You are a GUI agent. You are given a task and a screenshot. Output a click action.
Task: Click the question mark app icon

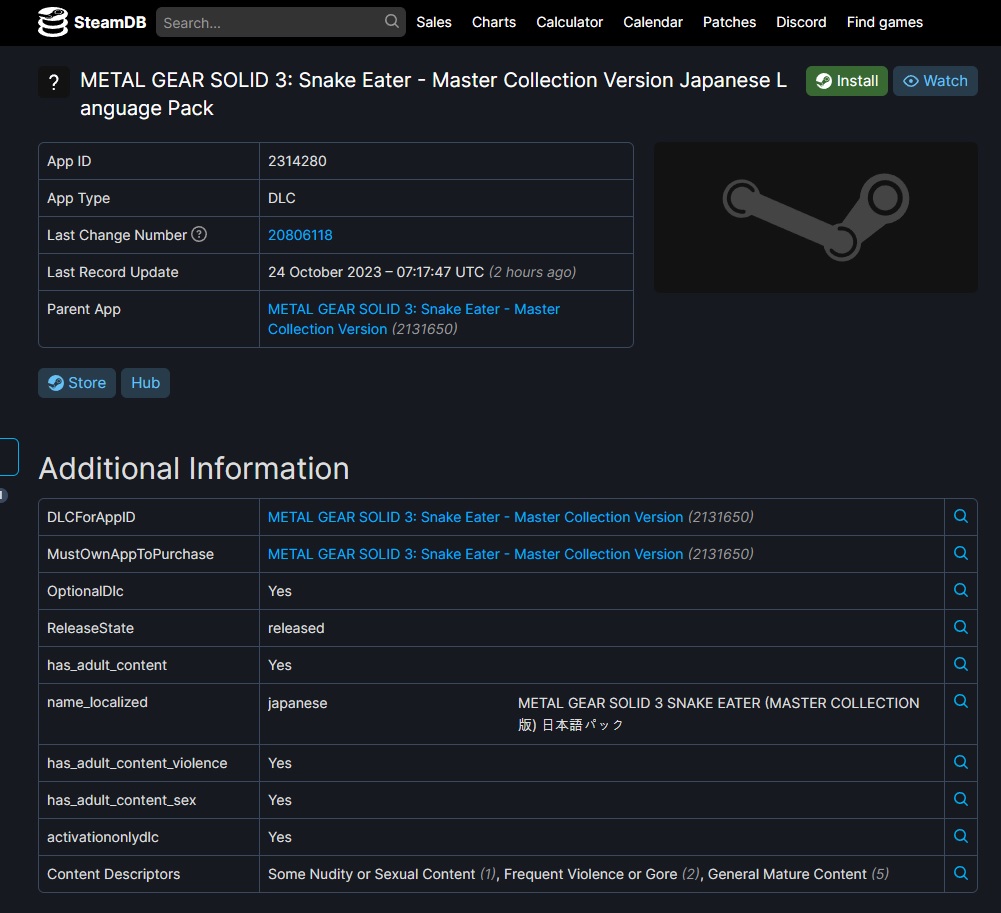pos(54,83)
